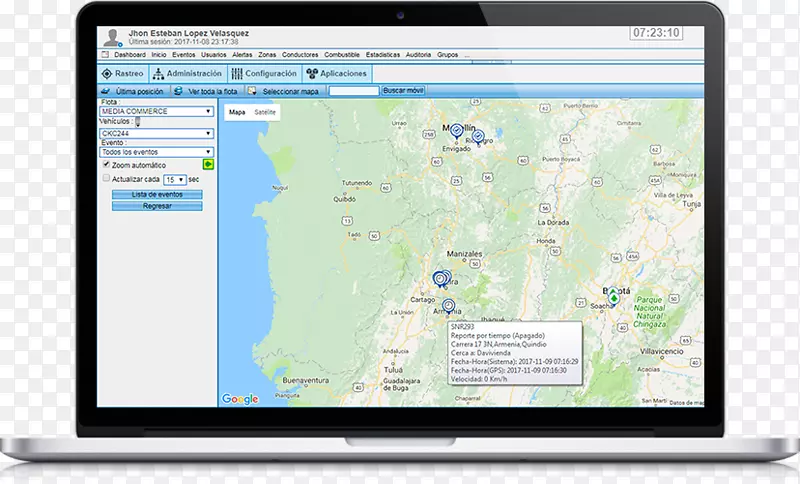Viewport: 800px width, 484px height.
Task: Expand the Vehículos dropdown CKC244
Action: [157, 133]
